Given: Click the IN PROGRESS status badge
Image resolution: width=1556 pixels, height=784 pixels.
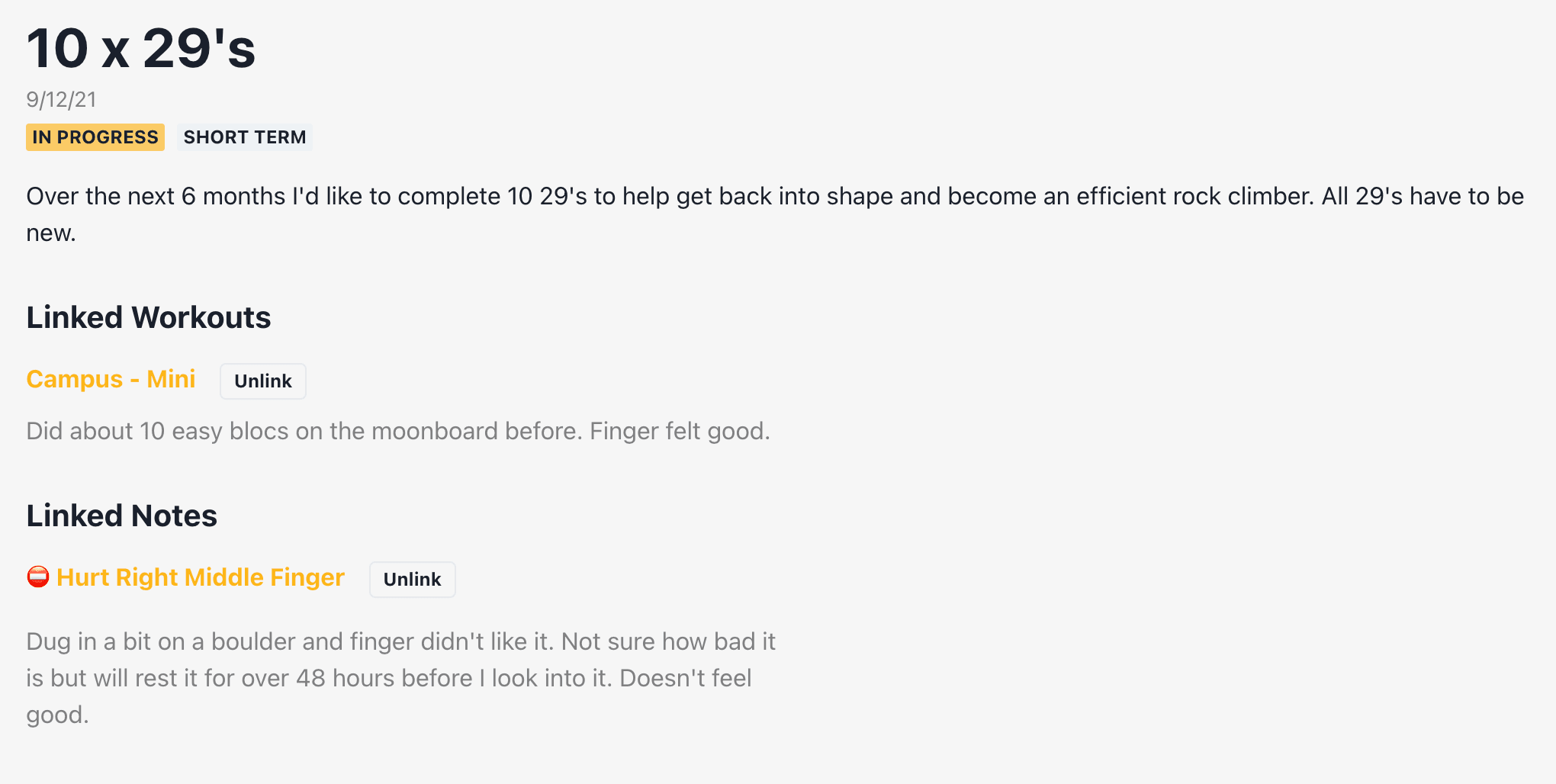Looking at the screenshot, I should click(95, 137).
